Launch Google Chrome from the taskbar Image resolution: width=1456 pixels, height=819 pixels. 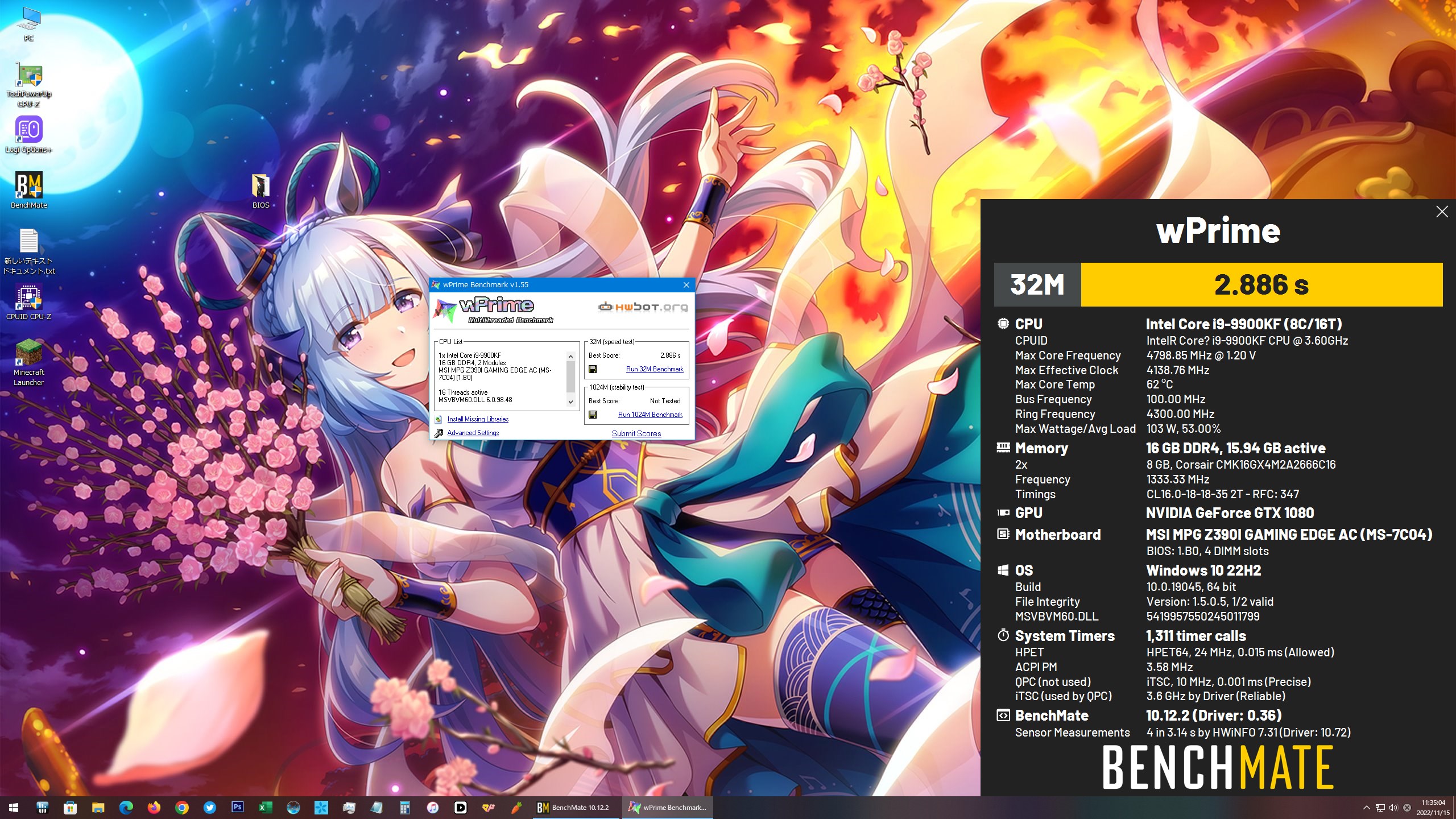[181, 808]
